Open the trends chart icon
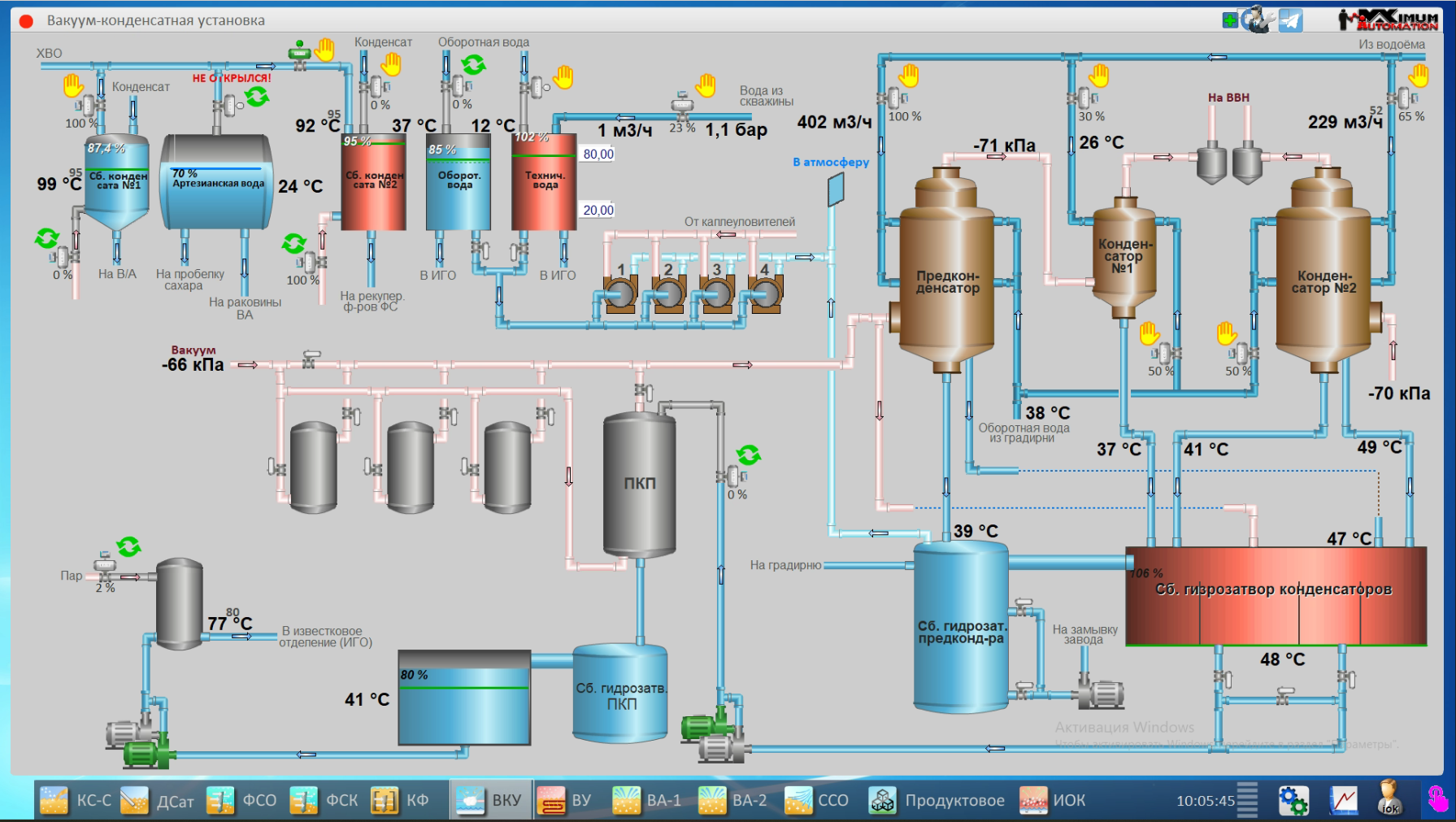The height and width of the screenshot is (822, 1456). 1343,800
